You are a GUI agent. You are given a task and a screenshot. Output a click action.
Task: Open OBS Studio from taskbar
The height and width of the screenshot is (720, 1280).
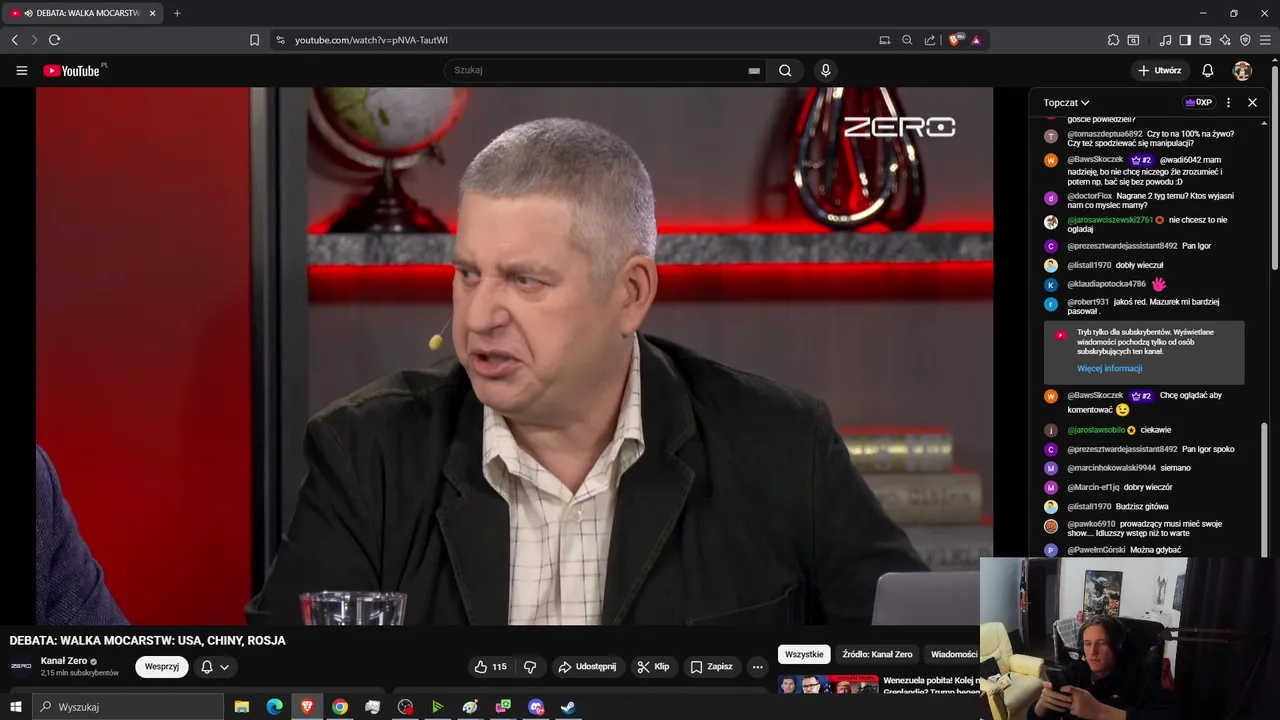405,707
